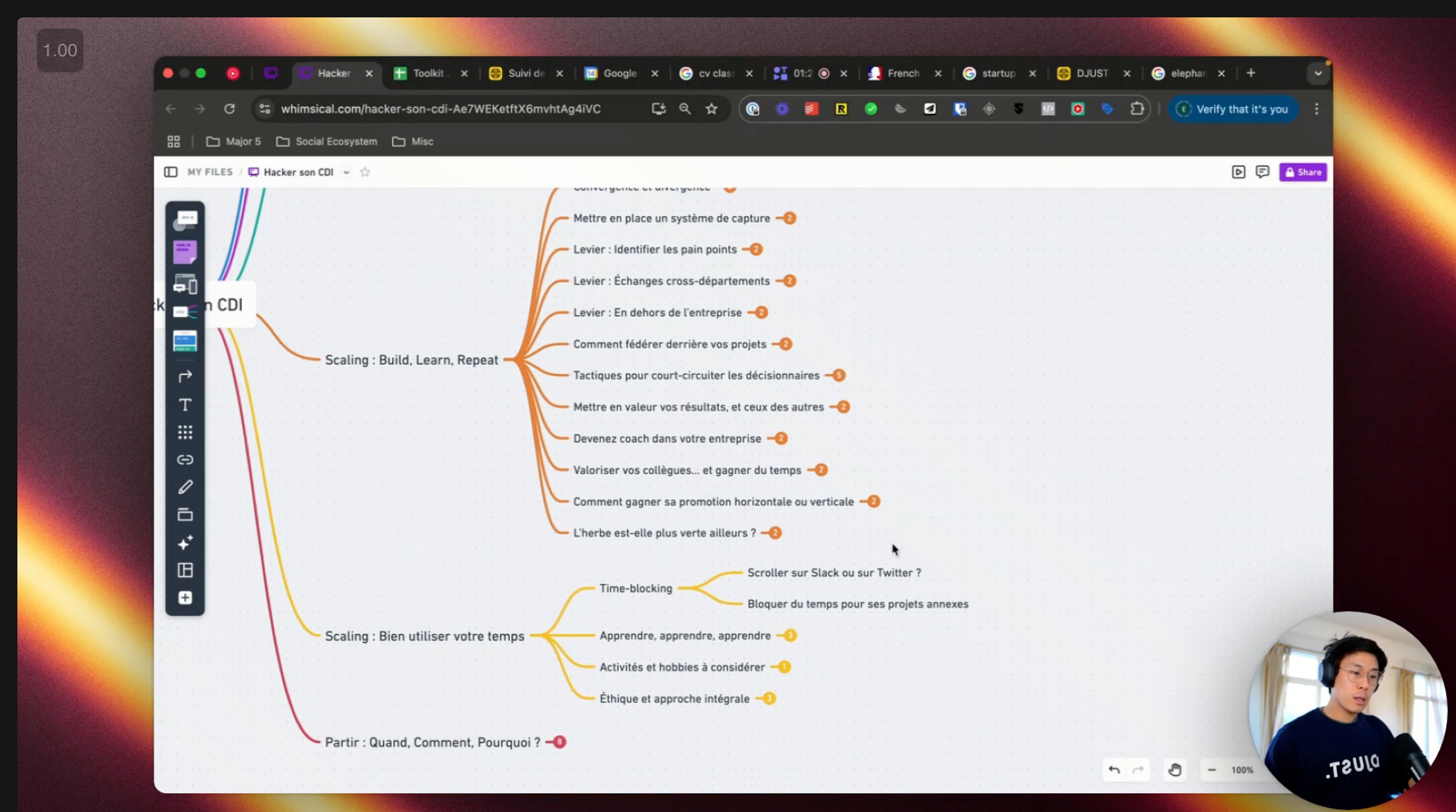Image resolution: width=1456 pixels, height=812 pixels.
Task: Click the zoom out minus control
Action: click(1212, 770)
